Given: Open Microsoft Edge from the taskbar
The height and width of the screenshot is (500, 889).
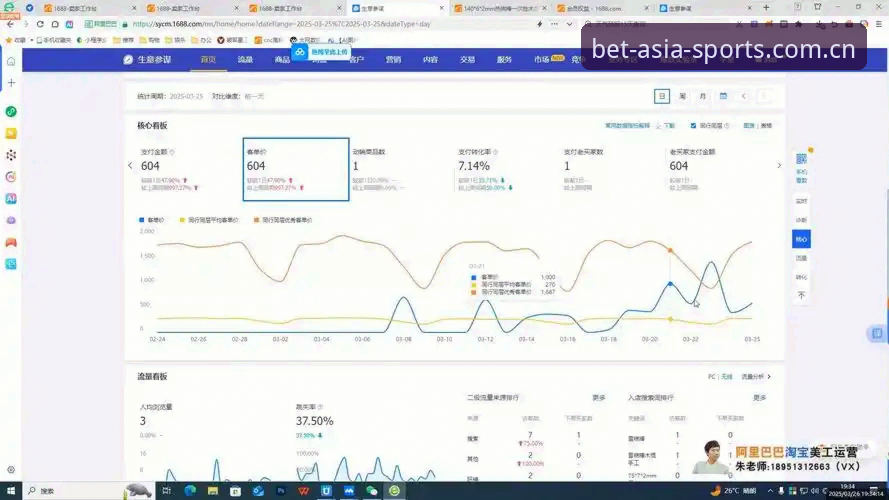Looking at the screenshot, I should [189, 491].
